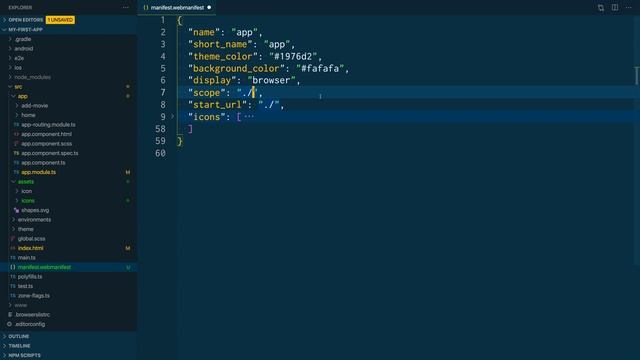Open test.ts file

[x=25, y=286]
